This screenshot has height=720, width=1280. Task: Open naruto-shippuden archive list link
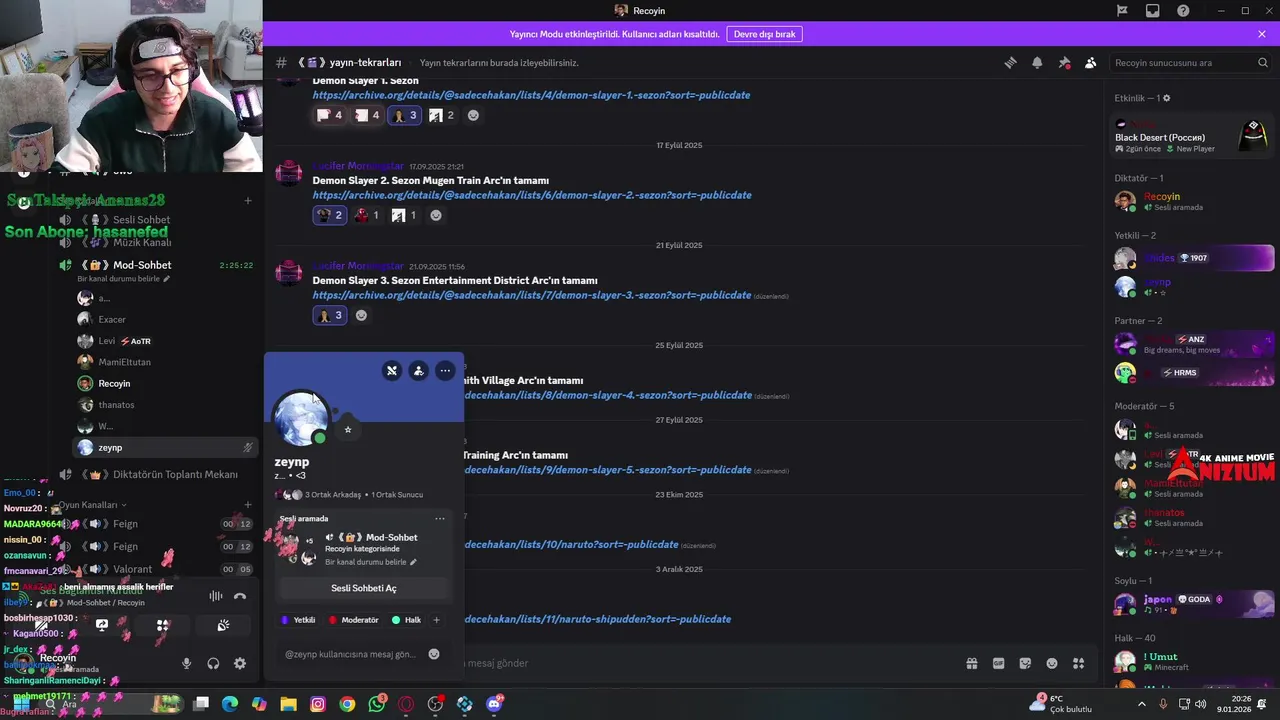click(596, 619)
